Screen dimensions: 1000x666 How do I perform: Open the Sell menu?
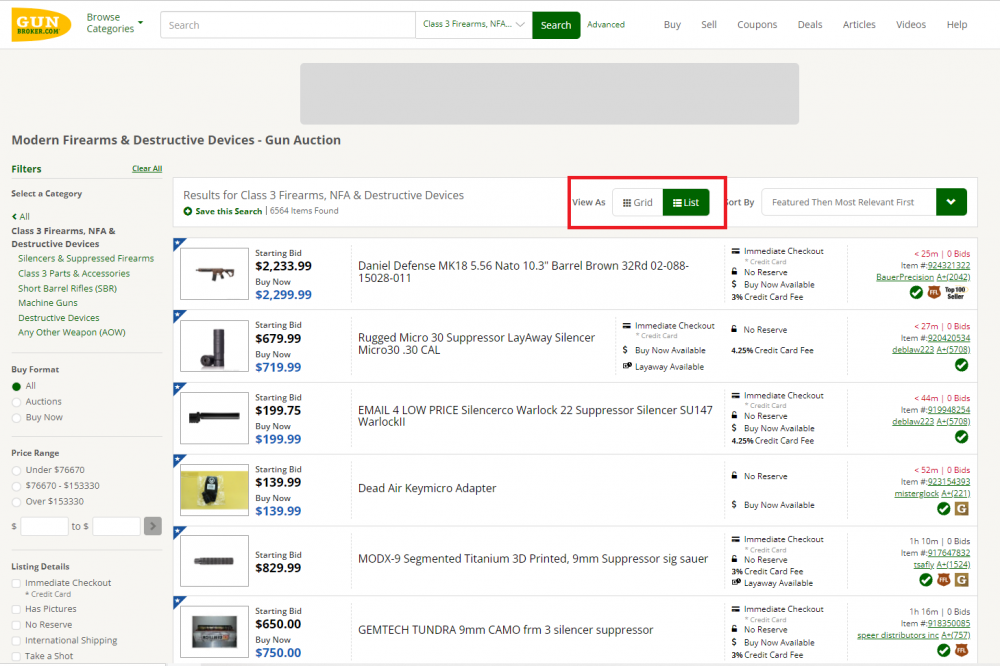coord(709,25)
